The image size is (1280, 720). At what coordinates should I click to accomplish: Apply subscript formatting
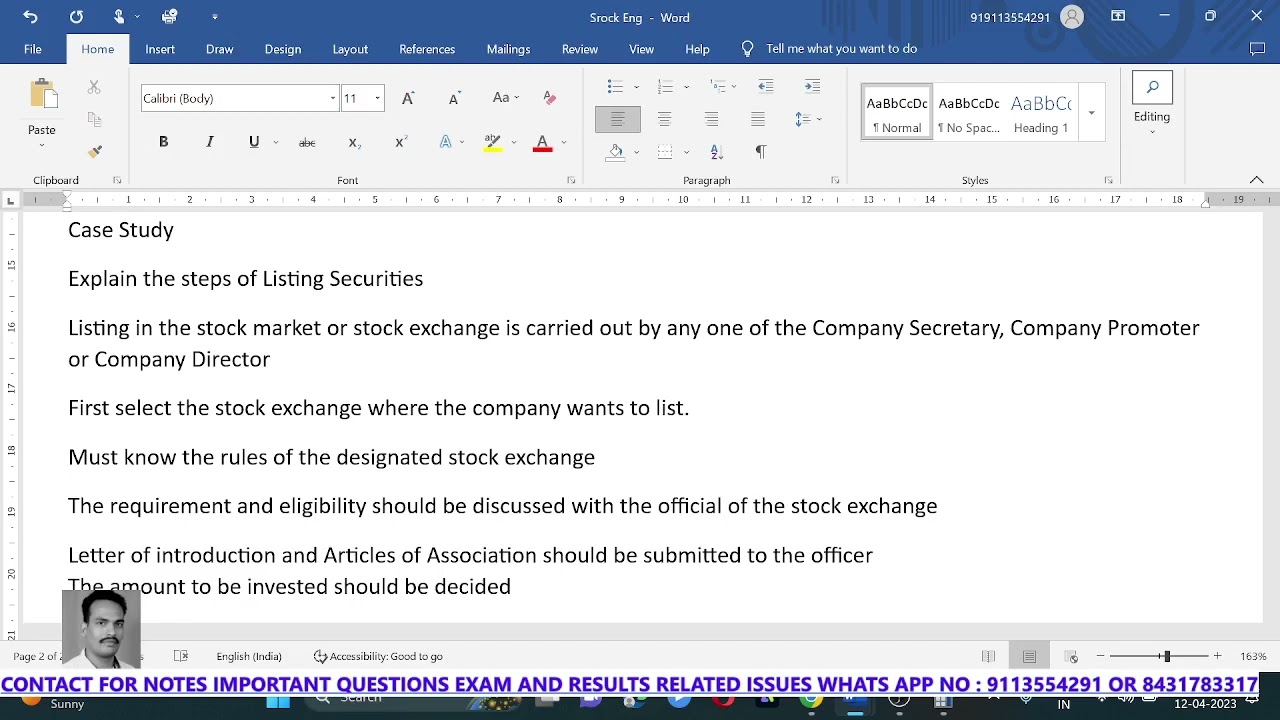(353, 142)
